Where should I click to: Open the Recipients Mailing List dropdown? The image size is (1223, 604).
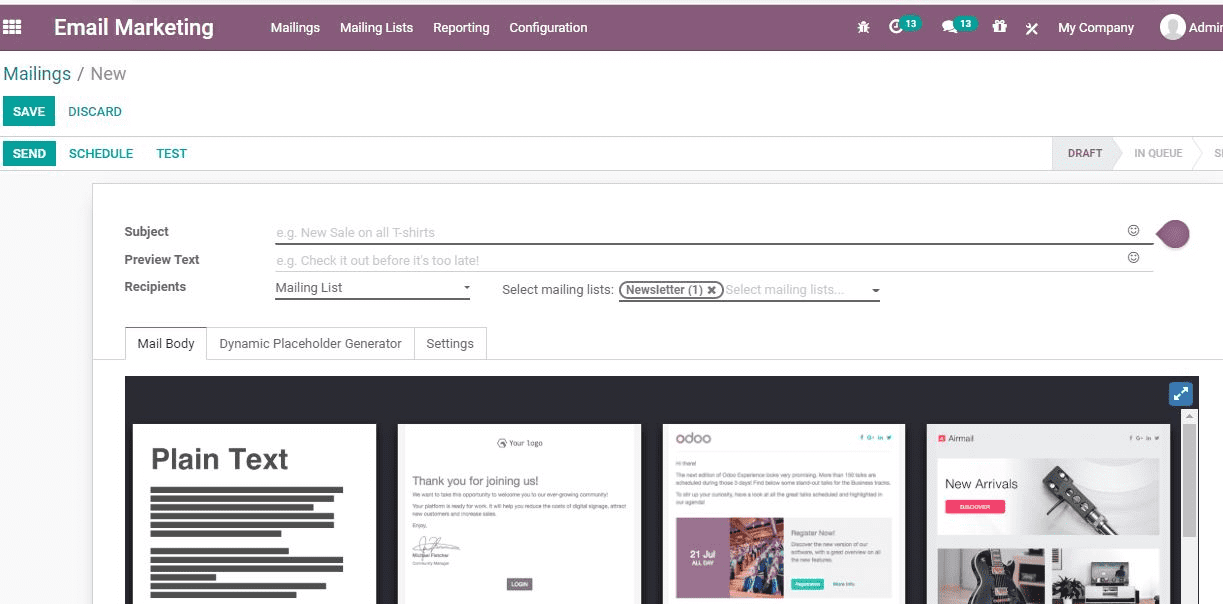click(x=373, y=288)
